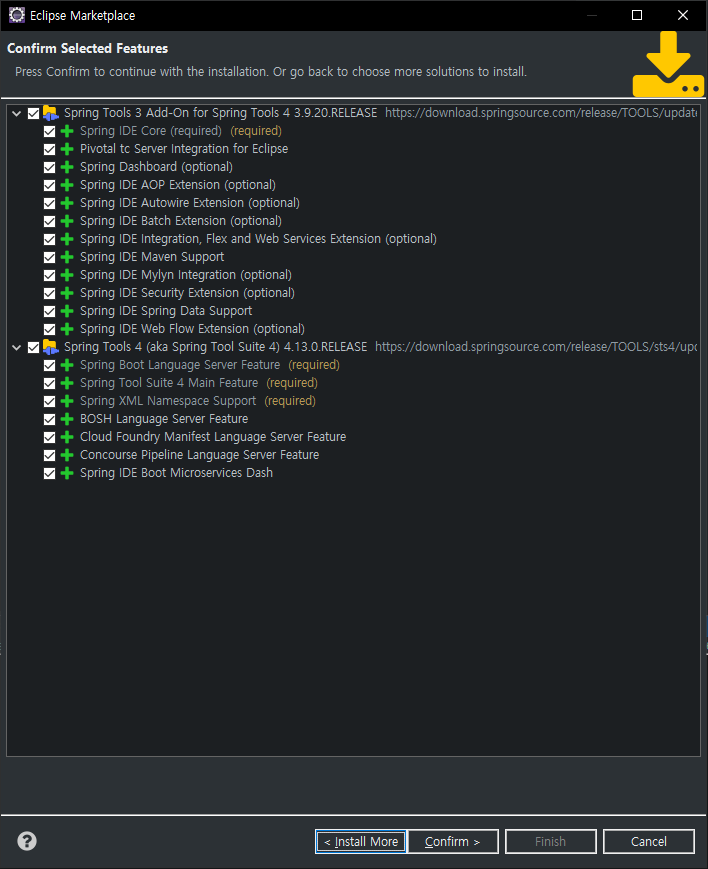Toggle Spring IDE Autowire Extension checkbox
This screenshot has width=708, height=869.
(49, 203)
